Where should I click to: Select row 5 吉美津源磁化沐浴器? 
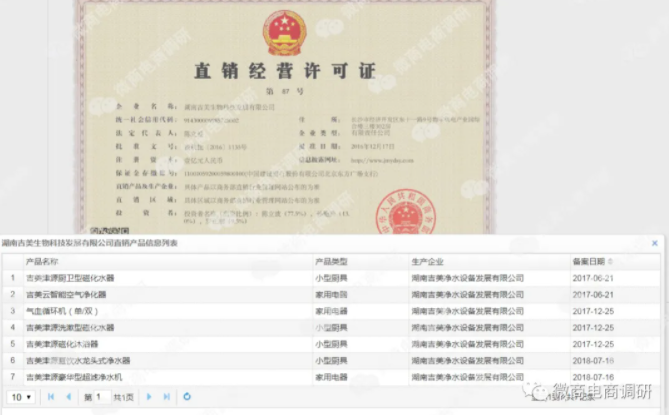coord(331,344)
